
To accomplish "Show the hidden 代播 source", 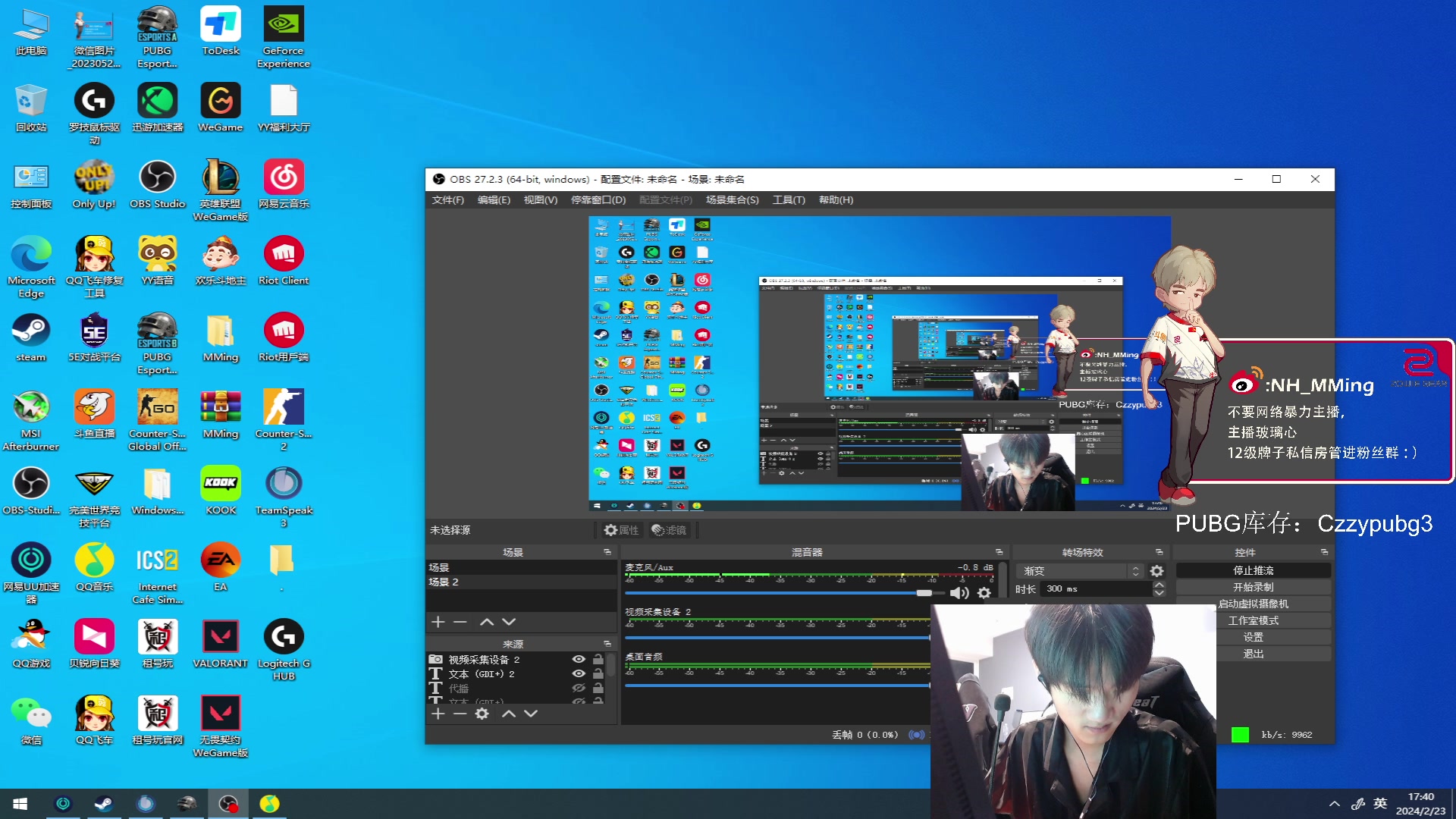I will tap(579, 688).
